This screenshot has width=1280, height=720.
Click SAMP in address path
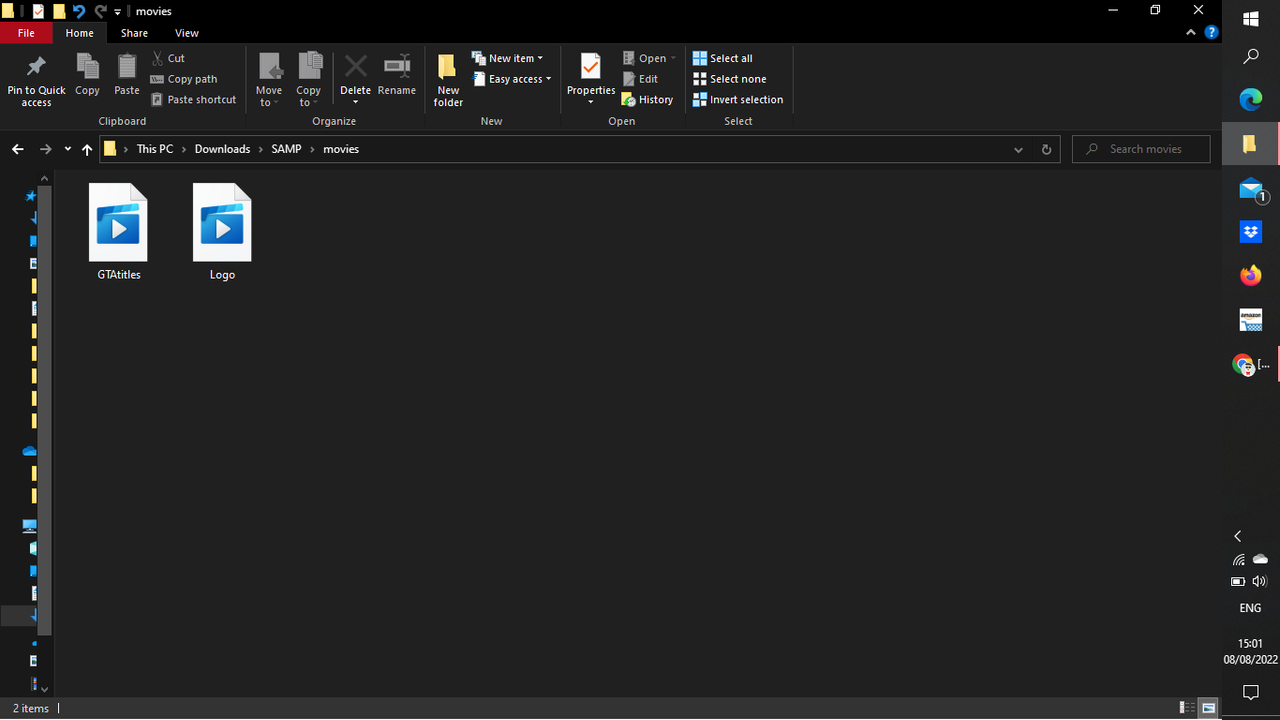click(286, 149)
